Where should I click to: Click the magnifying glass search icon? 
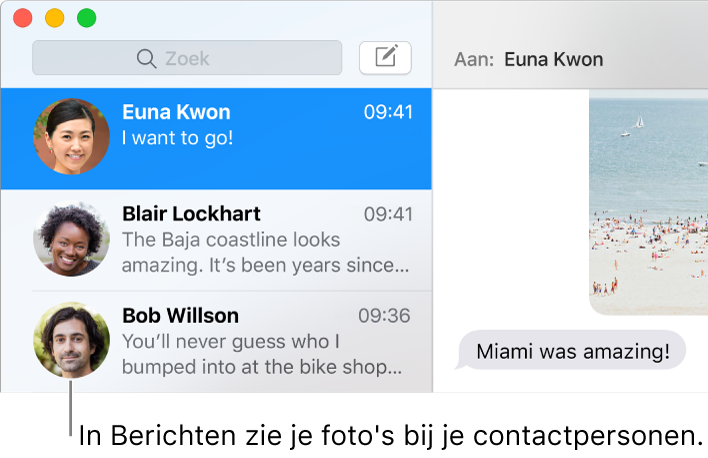pyautogui.click(x=146, y=58)
